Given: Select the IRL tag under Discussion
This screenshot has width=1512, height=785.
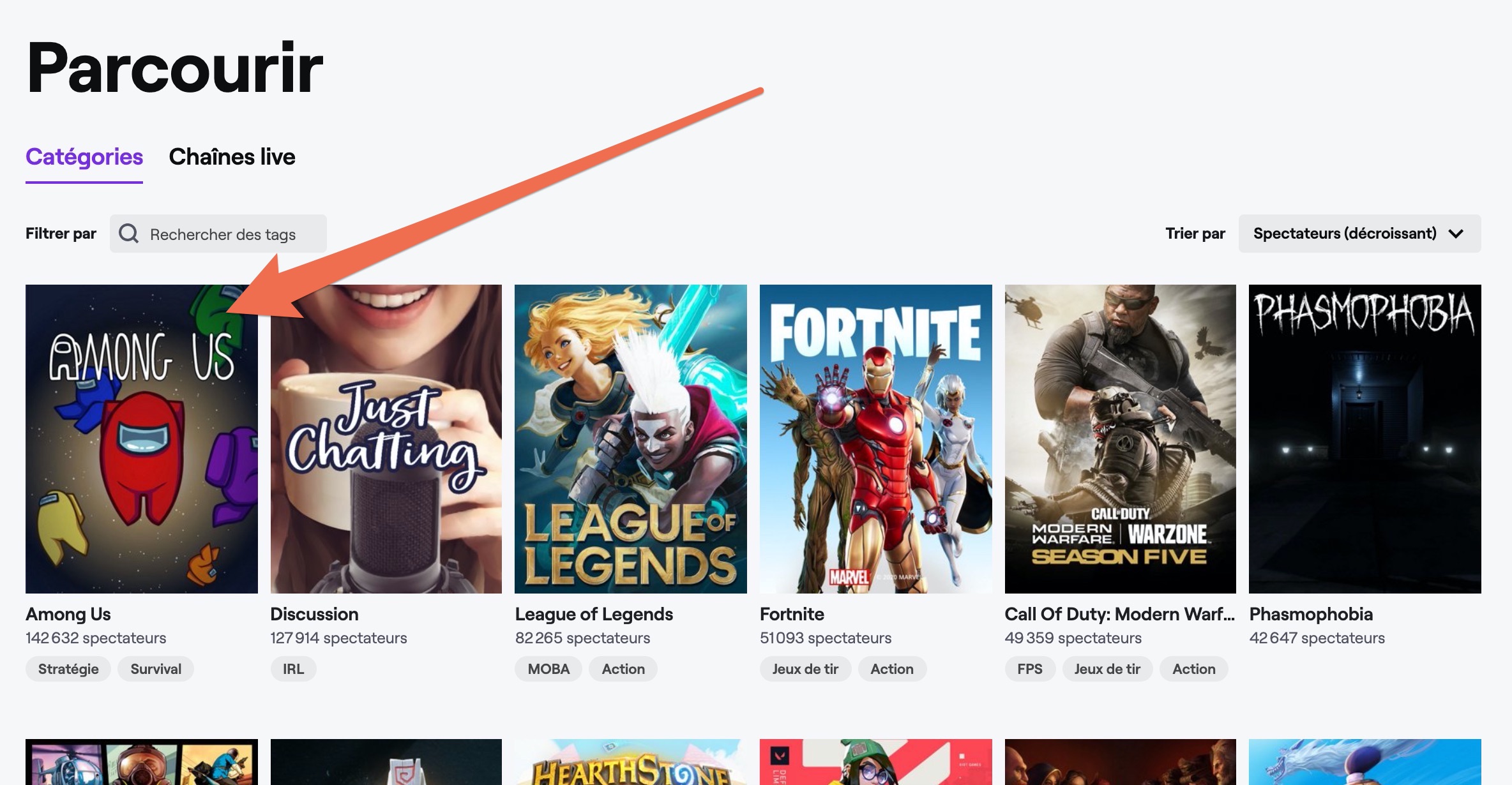Looking at the screenshot, I should point(293,669).
